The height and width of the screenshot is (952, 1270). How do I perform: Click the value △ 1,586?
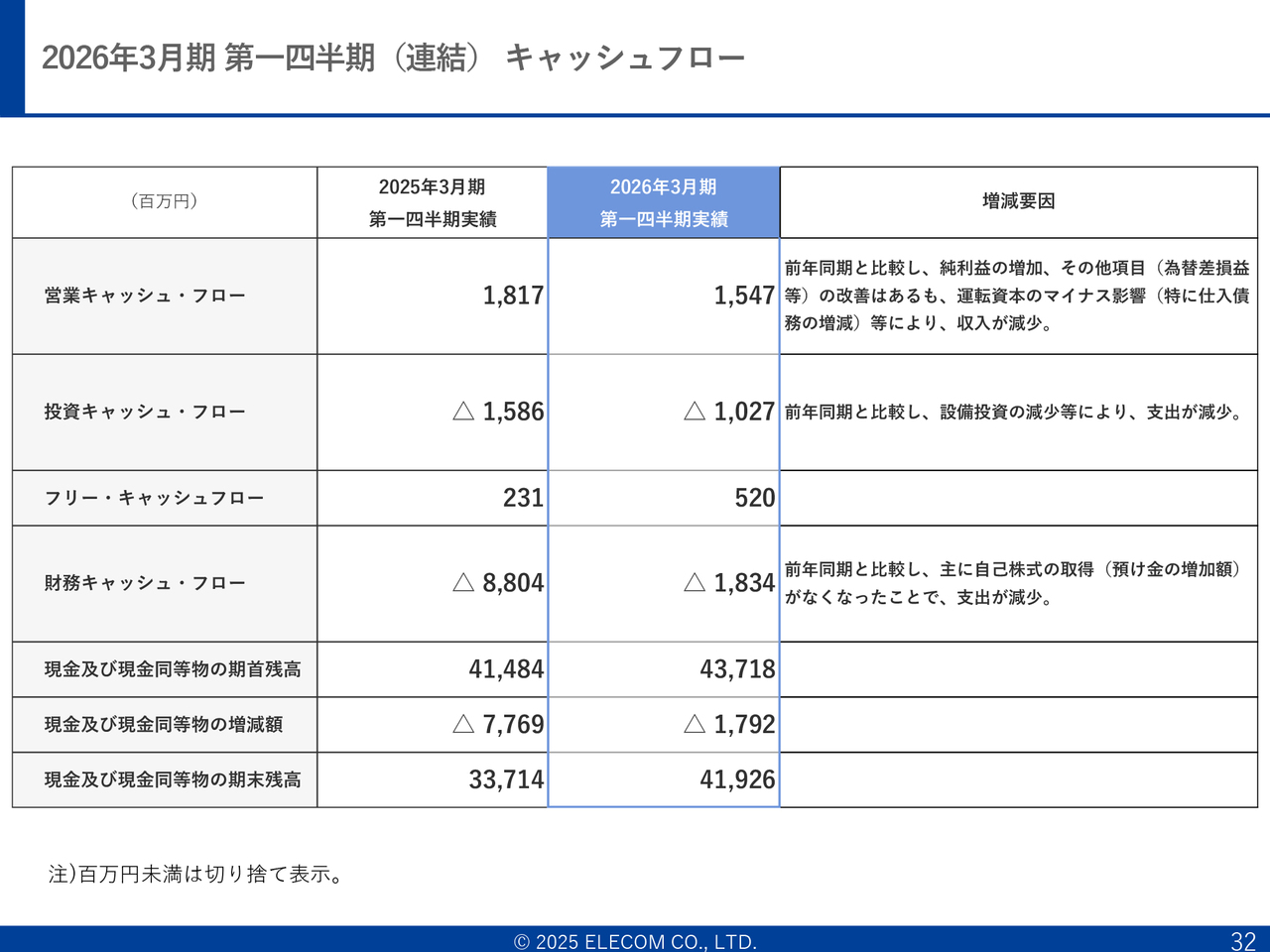498,412
